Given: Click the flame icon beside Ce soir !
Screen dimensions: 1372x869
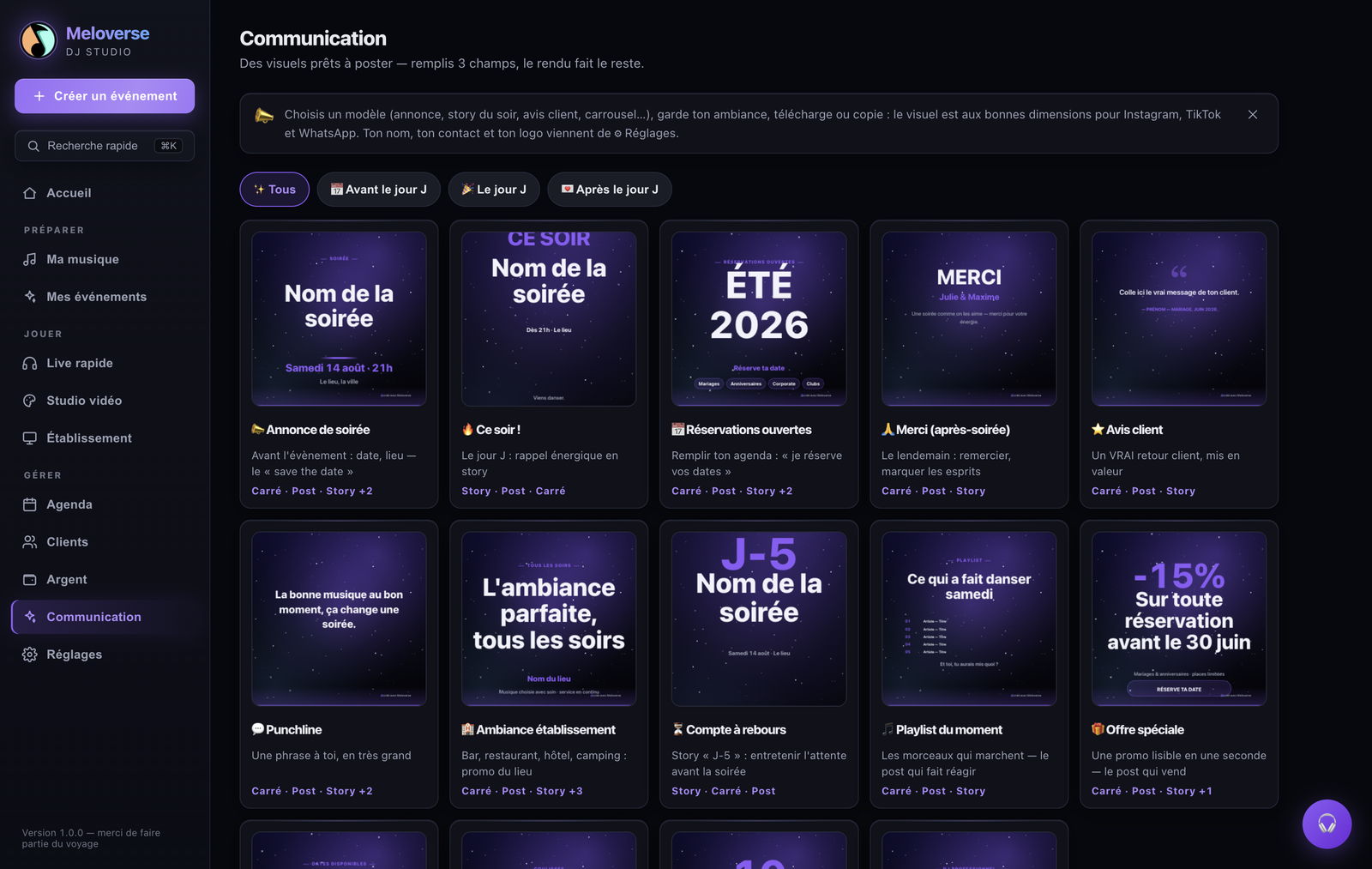Looking at the screenshot, I should [x=468, y=429].
